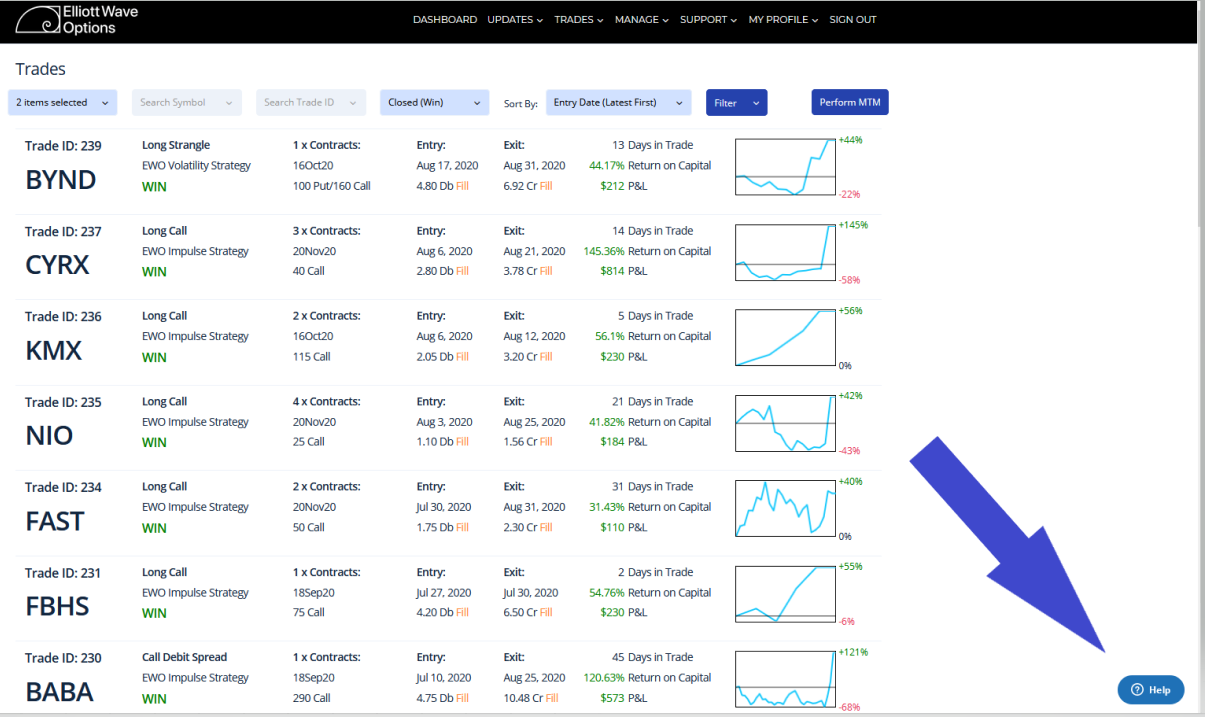Open the FBHS performance chart
Screen dimensions: 1205x717
pyautogui.click(x=785, y=594)
